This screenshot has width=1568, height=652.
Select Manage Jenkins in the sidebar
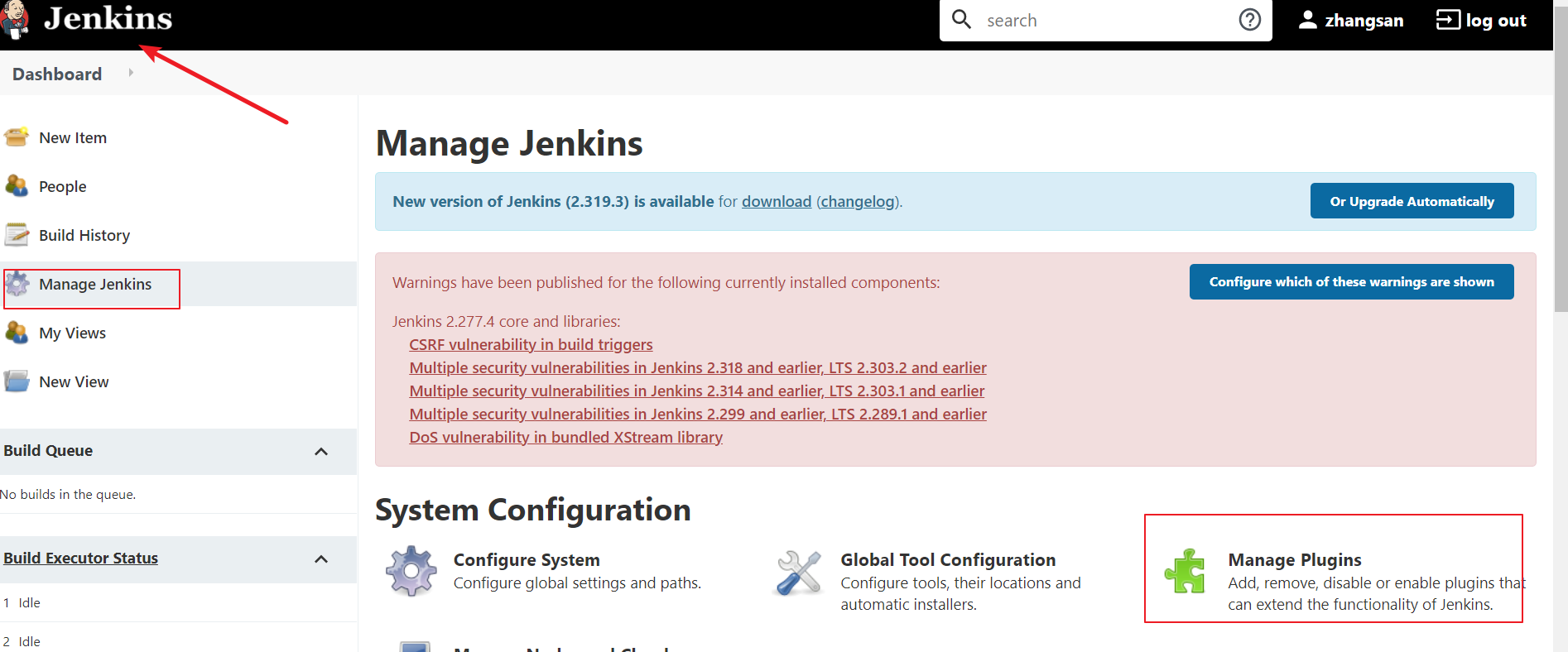(95, 285)
